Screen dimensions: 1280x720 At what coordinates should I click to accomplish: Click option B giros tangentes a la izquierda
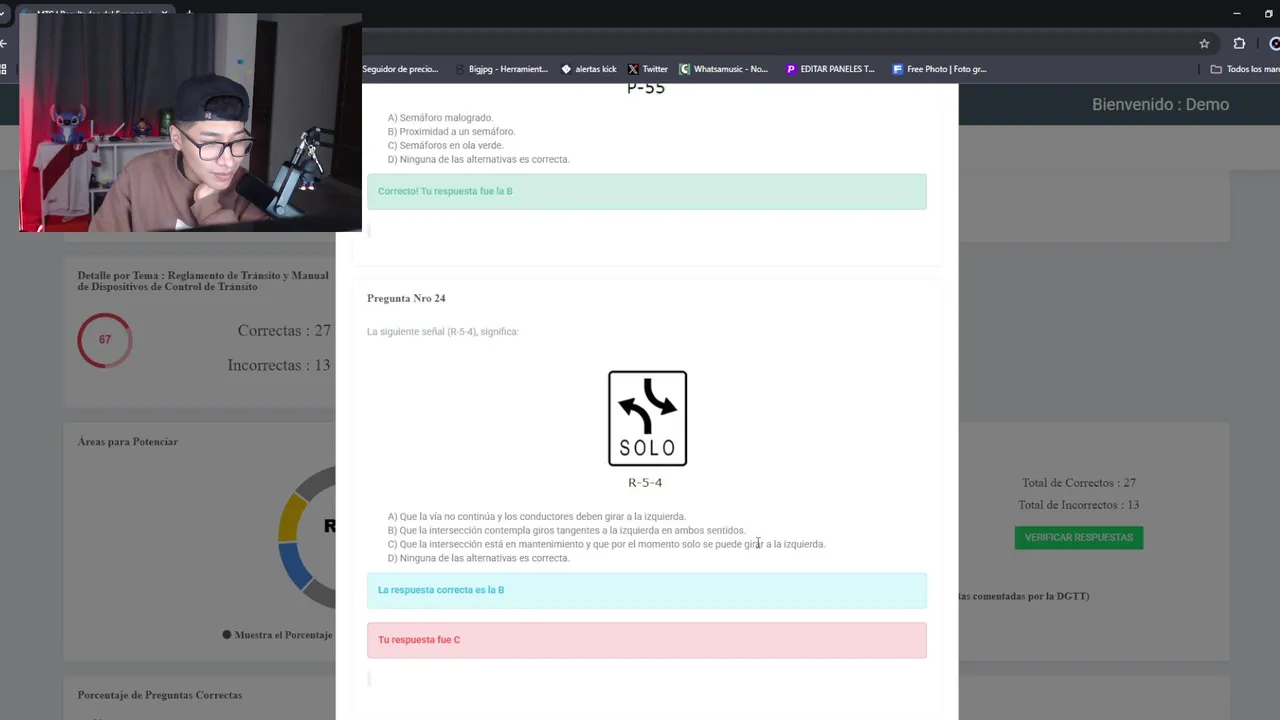click(x=566, y=531)
